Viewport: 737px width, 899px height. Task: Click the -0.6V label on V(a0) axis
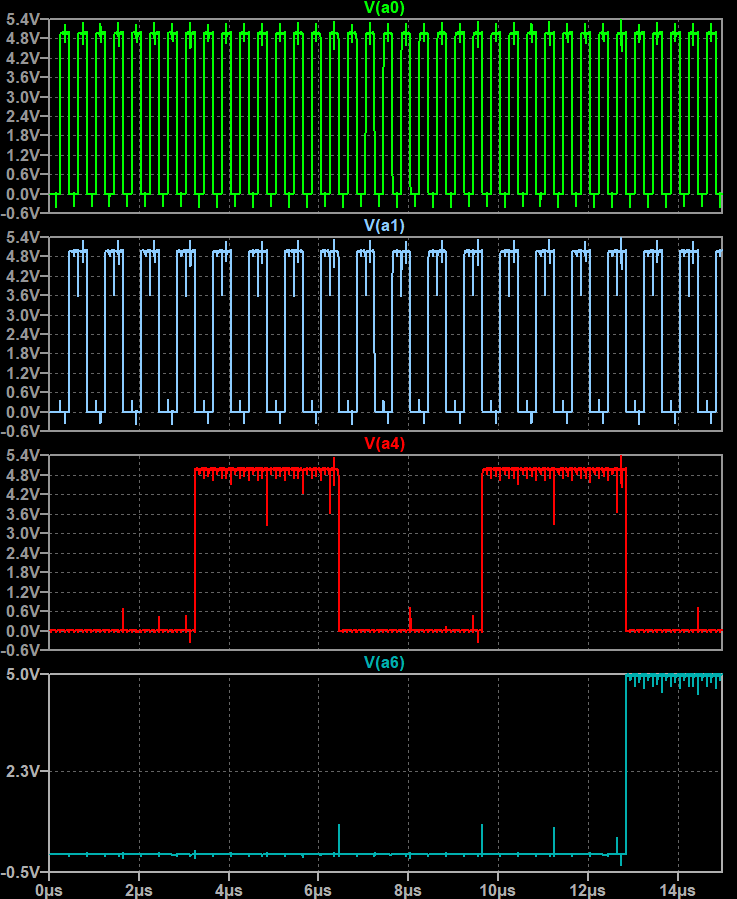pyautogui.click(x=21, y=213)
